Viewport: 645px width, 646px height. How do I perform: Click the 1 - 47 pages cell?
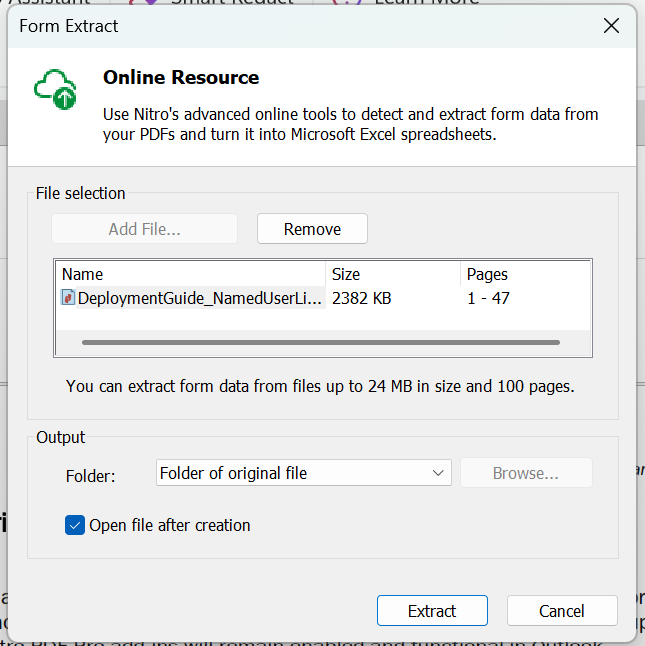[488, 298]
